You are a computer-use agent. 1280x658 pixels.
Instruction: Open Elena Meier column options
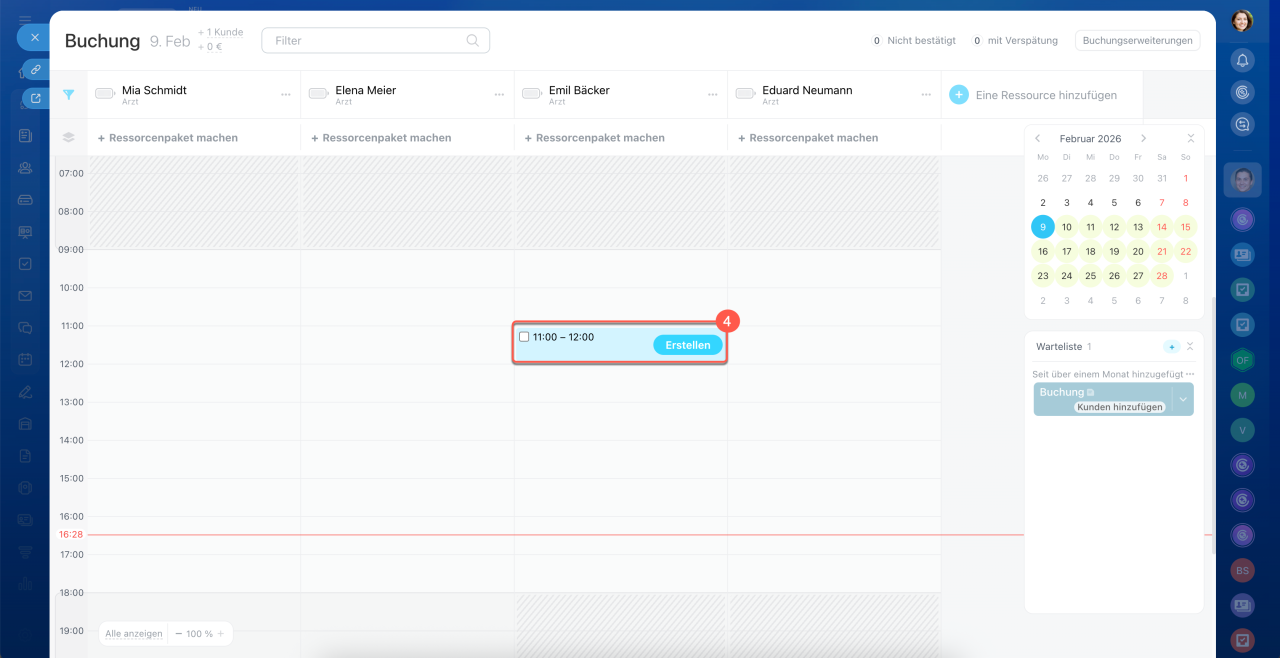pyautogui.click(x=499, y=95)
